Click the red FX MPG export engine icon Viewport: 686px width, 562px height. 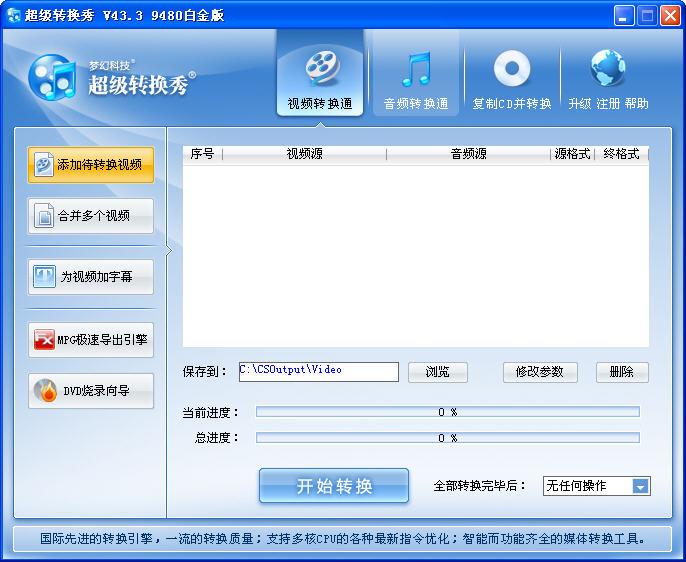pos(45,339)
